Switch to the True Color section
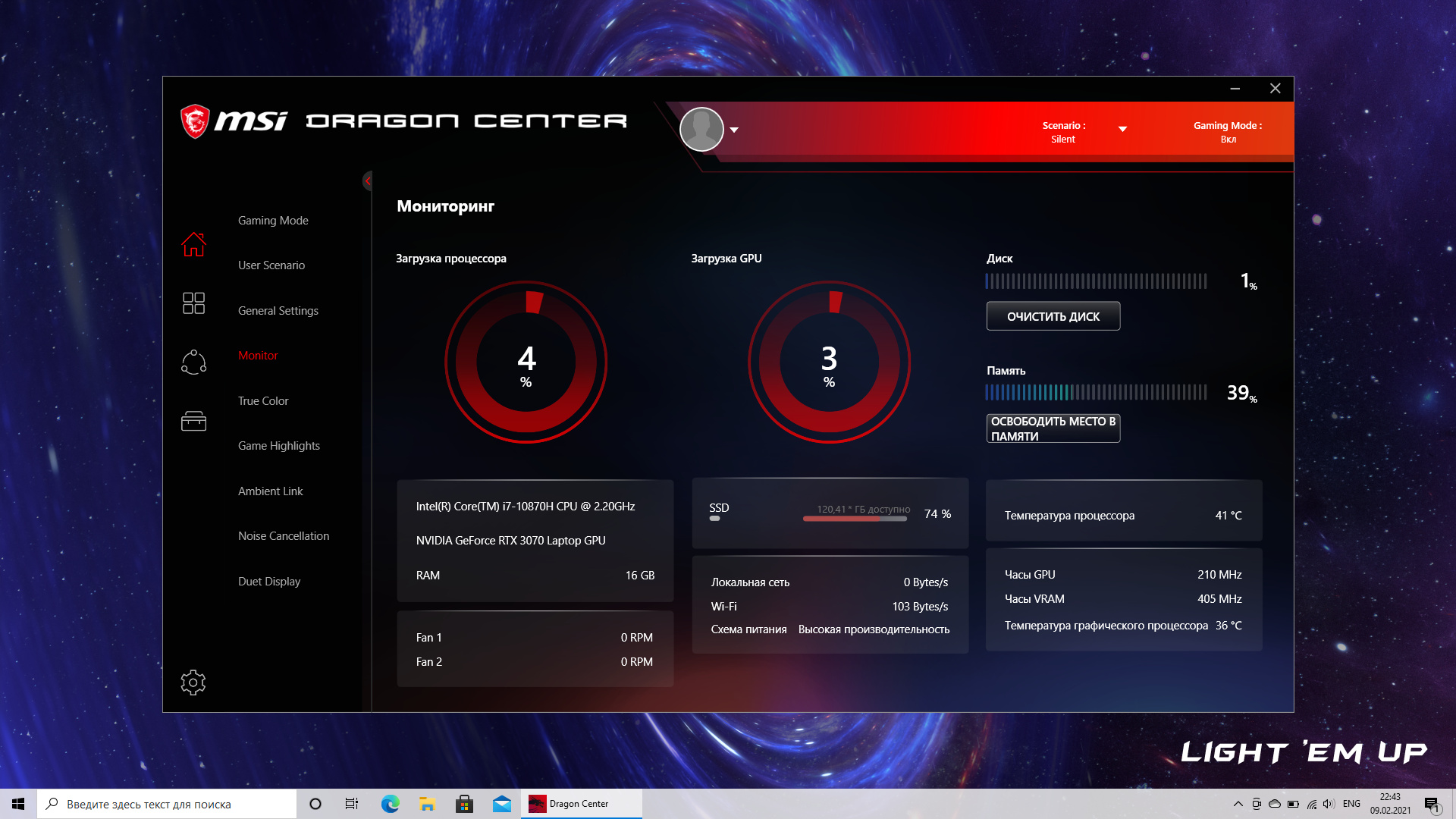Viewport: 1456px width, 819px height. 263,400
